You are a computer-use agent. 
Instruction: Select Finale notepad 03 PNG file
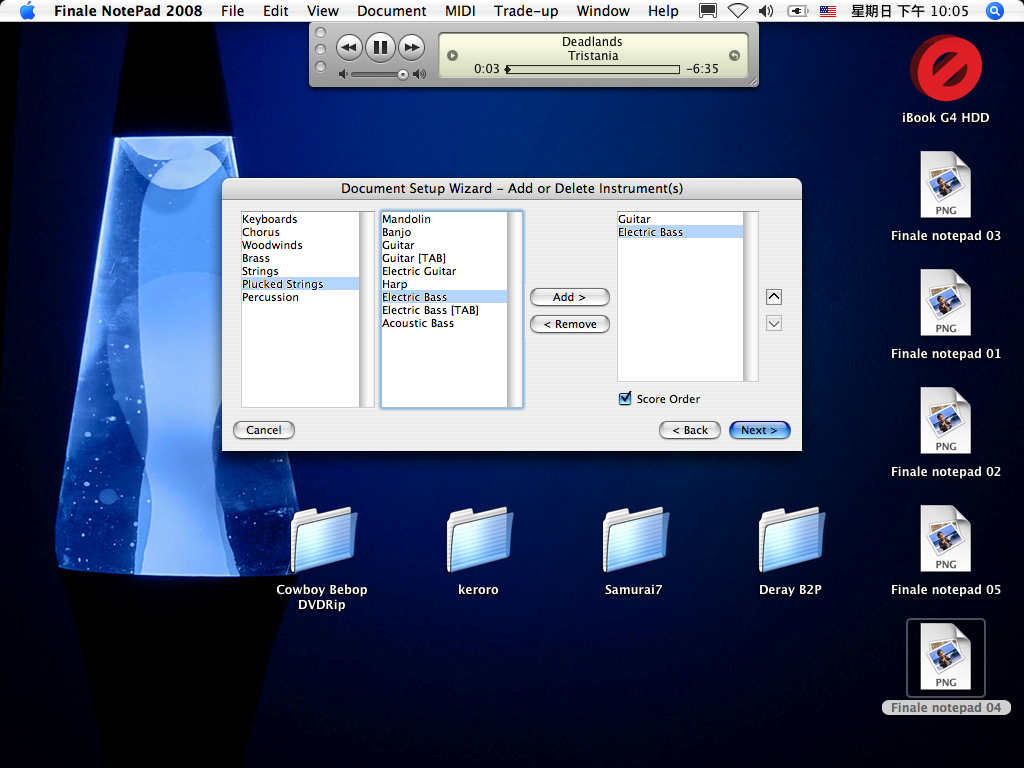click(x=945, y=186)
